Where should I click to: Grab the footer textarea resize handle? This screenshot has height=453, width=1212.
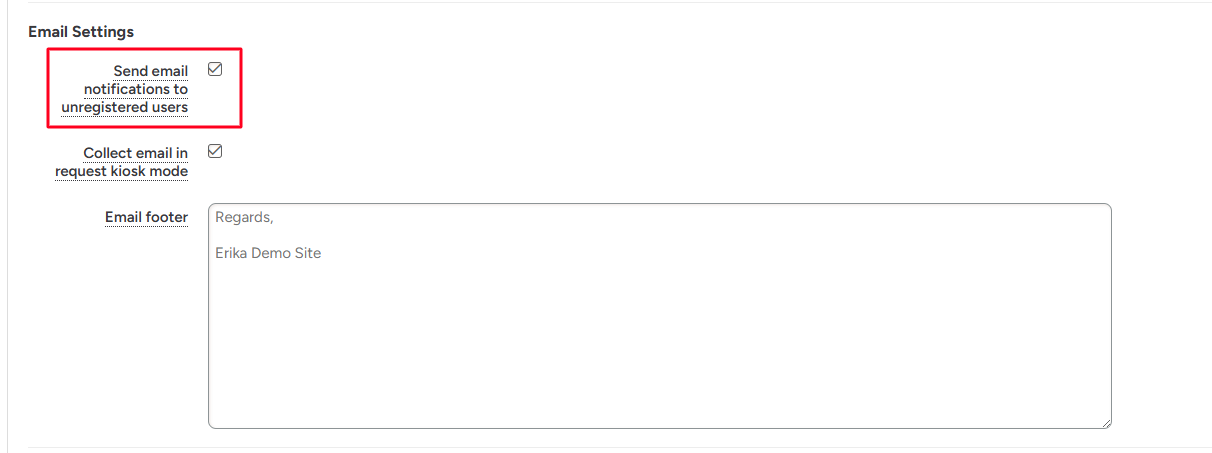[x=1106, y=423]
